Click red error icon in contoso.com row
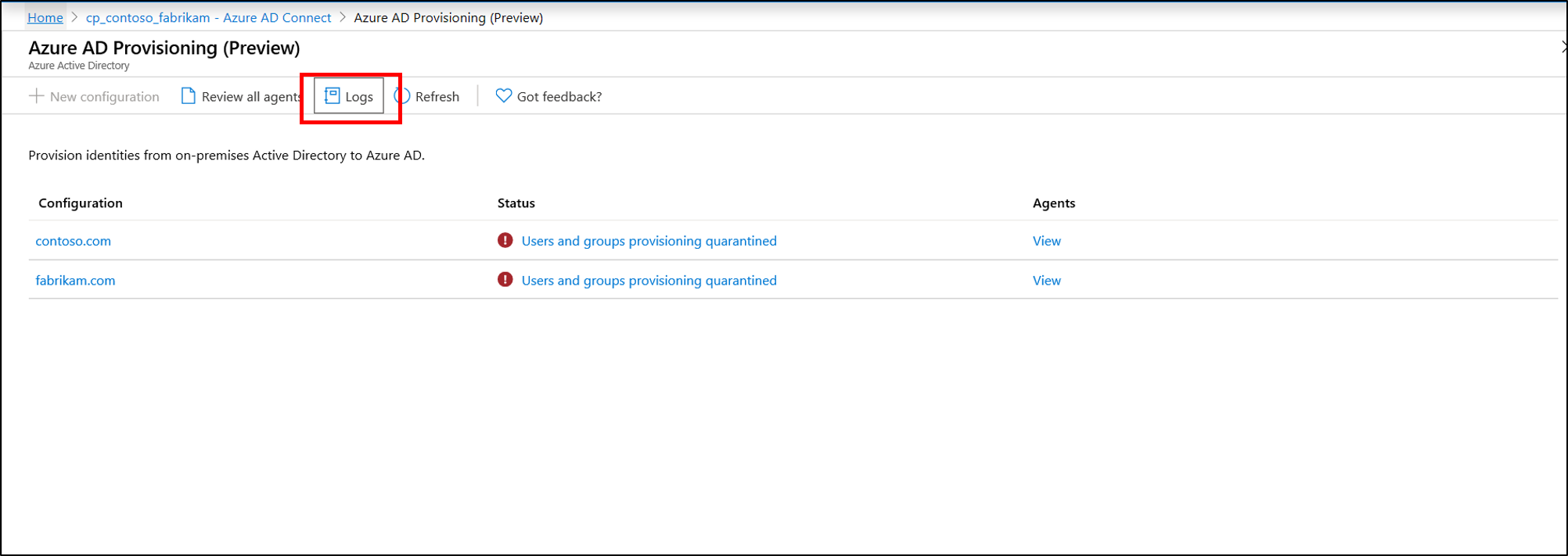 click(x=505, y=241)
